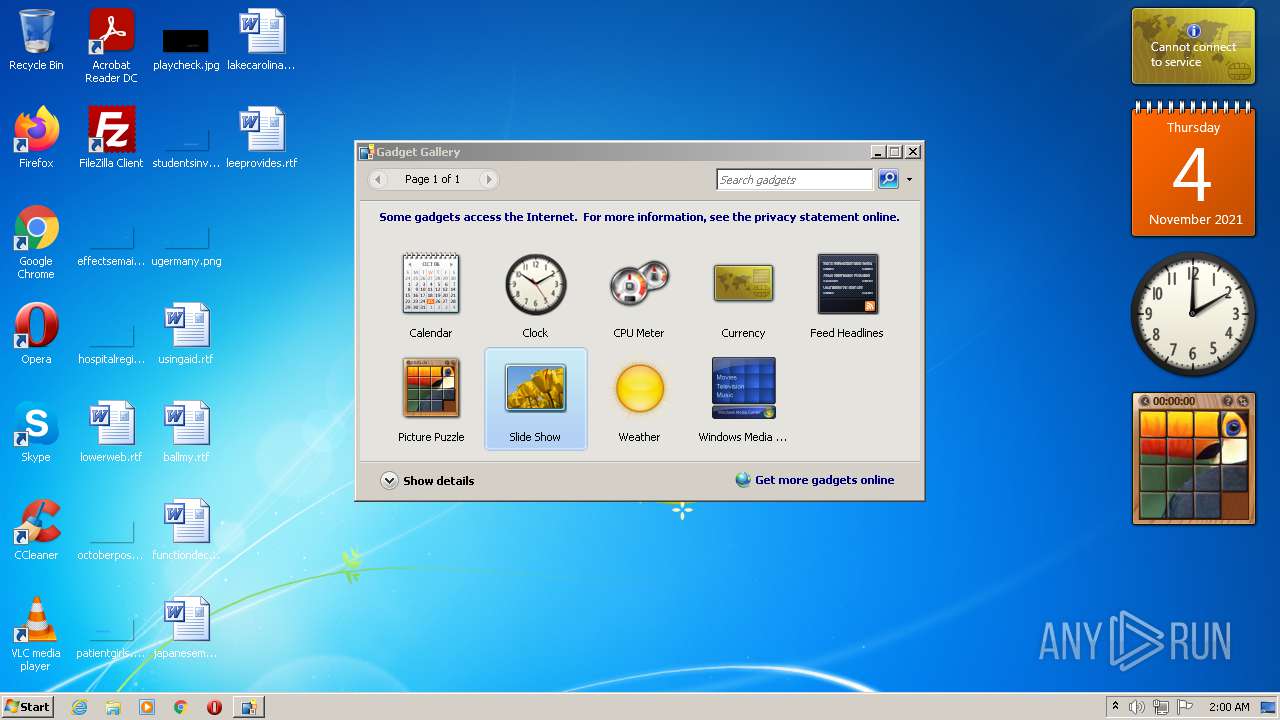Select the ugermany.png file
The image size is (1280, 720).
click(186, 246)
